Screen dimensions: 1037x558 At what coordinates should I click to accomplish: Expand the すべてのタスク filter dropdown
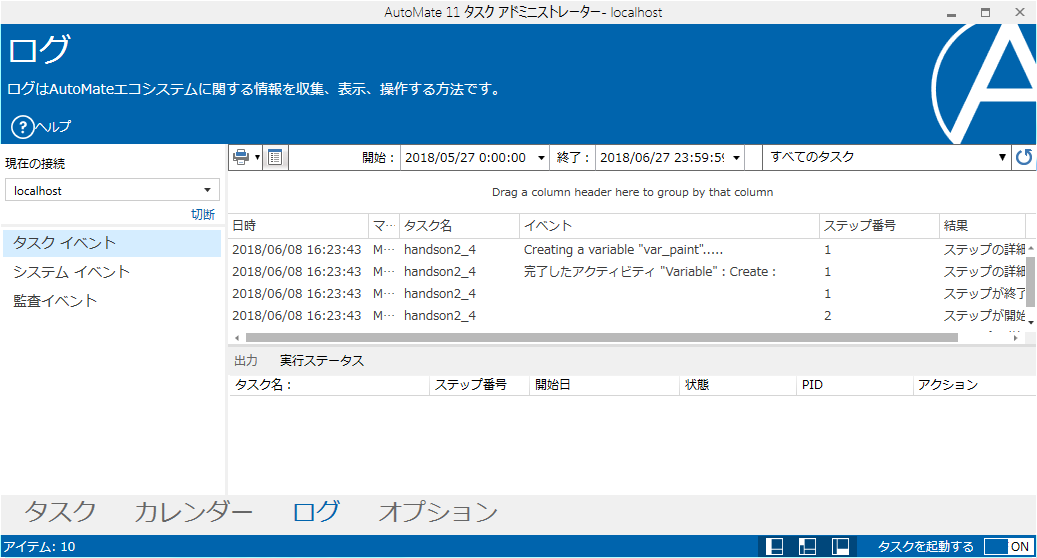click(x=1002, y=157)
